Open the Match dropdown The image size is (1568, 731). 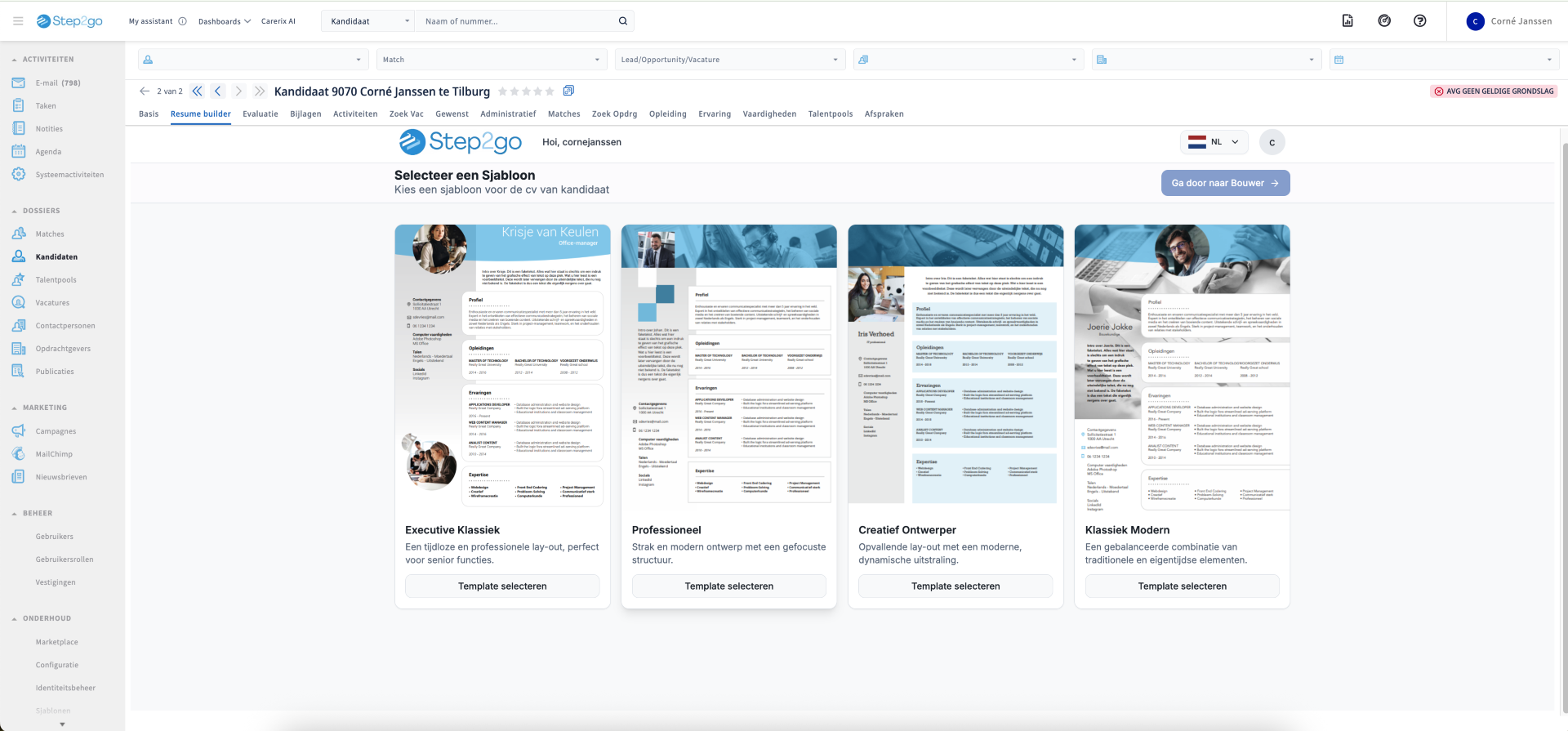pos(492,60)
